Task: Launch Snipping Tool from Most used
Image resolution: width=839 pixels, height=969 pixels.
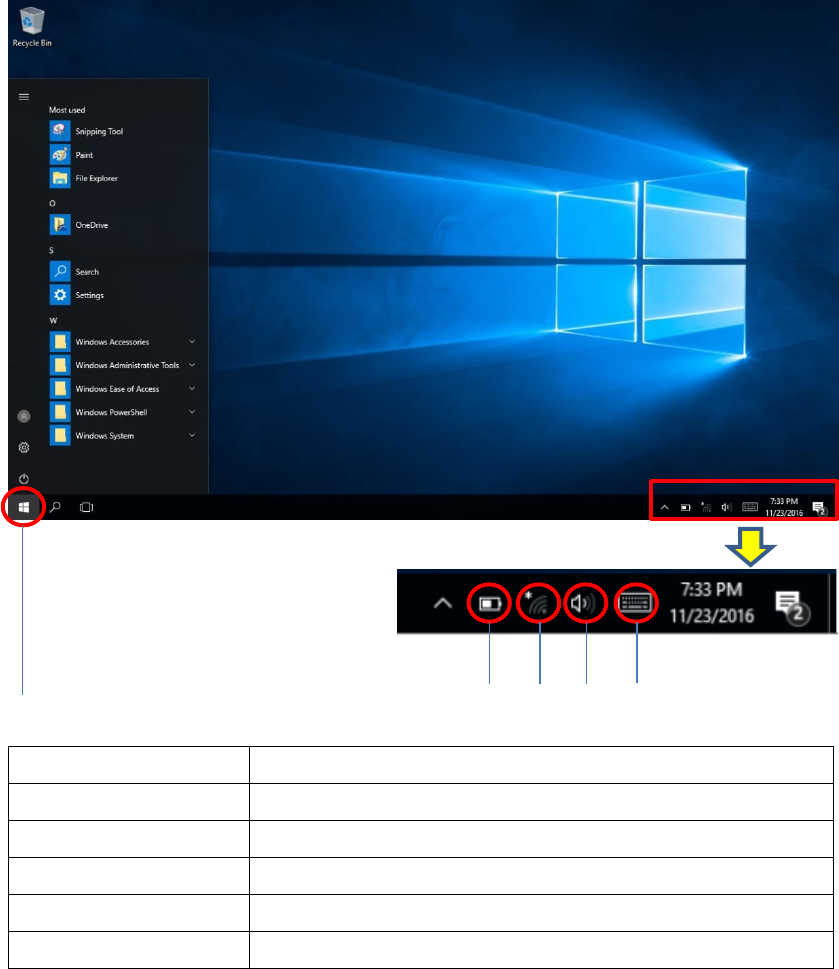Action: pyautogui.click(x=86, y=131)
